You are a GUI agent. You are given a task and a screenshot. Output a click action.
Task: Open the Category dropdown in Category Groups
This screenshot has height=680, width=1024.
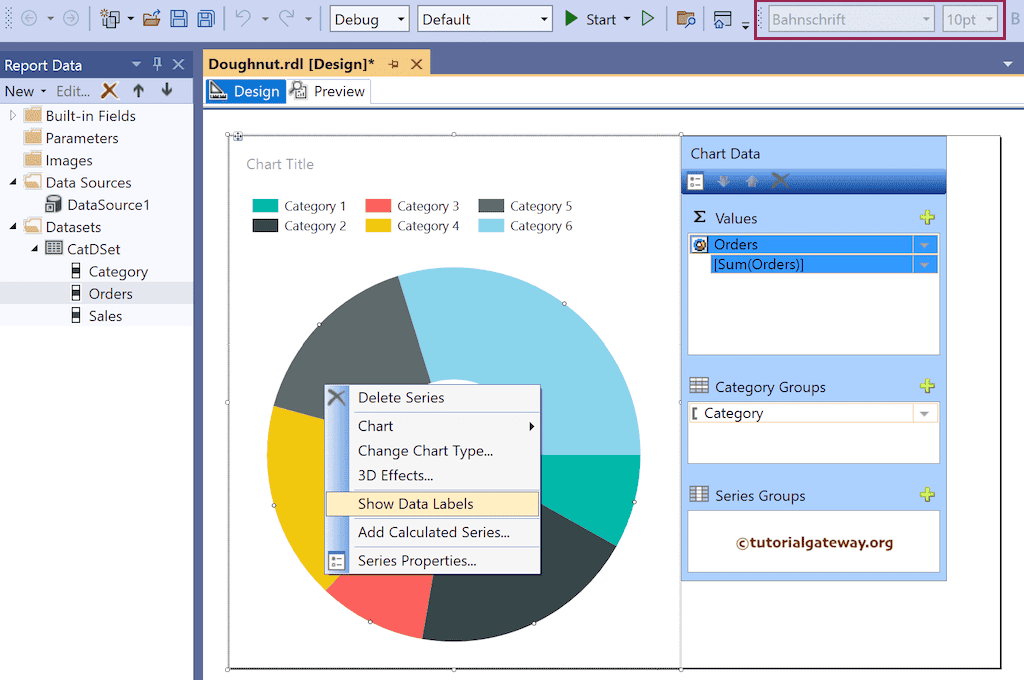pos(923,412)
